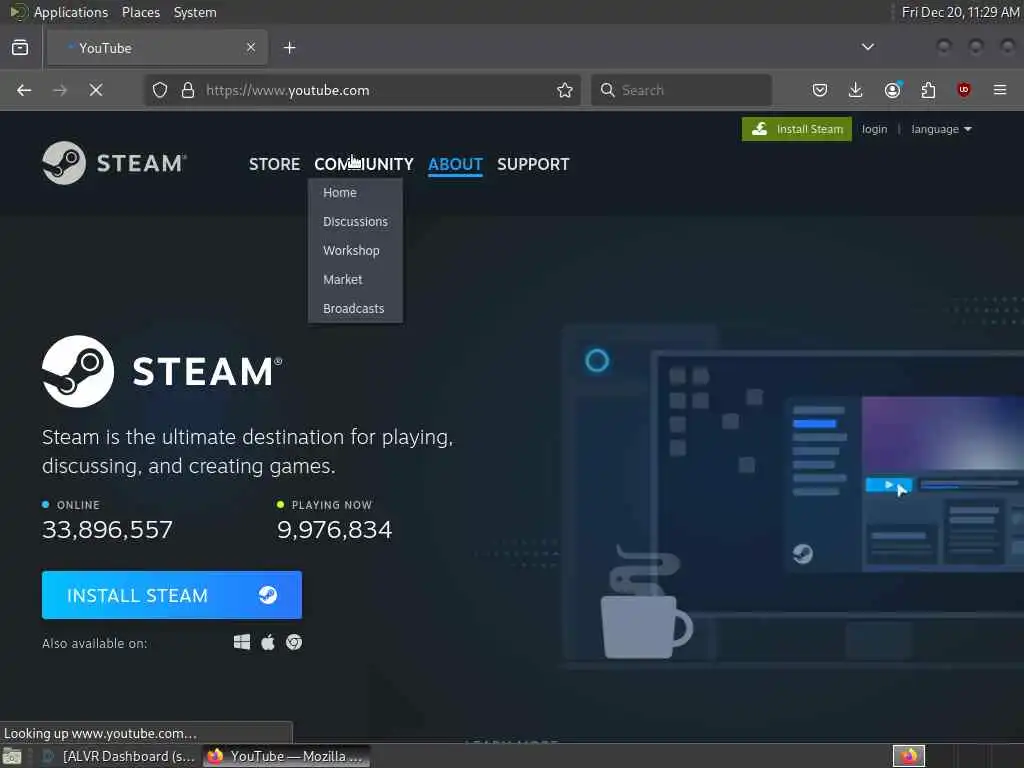Click the show desktop icon in taskbar
Image resolution: width=1024 pixels, height=768 pixels.
click(12, 757)
